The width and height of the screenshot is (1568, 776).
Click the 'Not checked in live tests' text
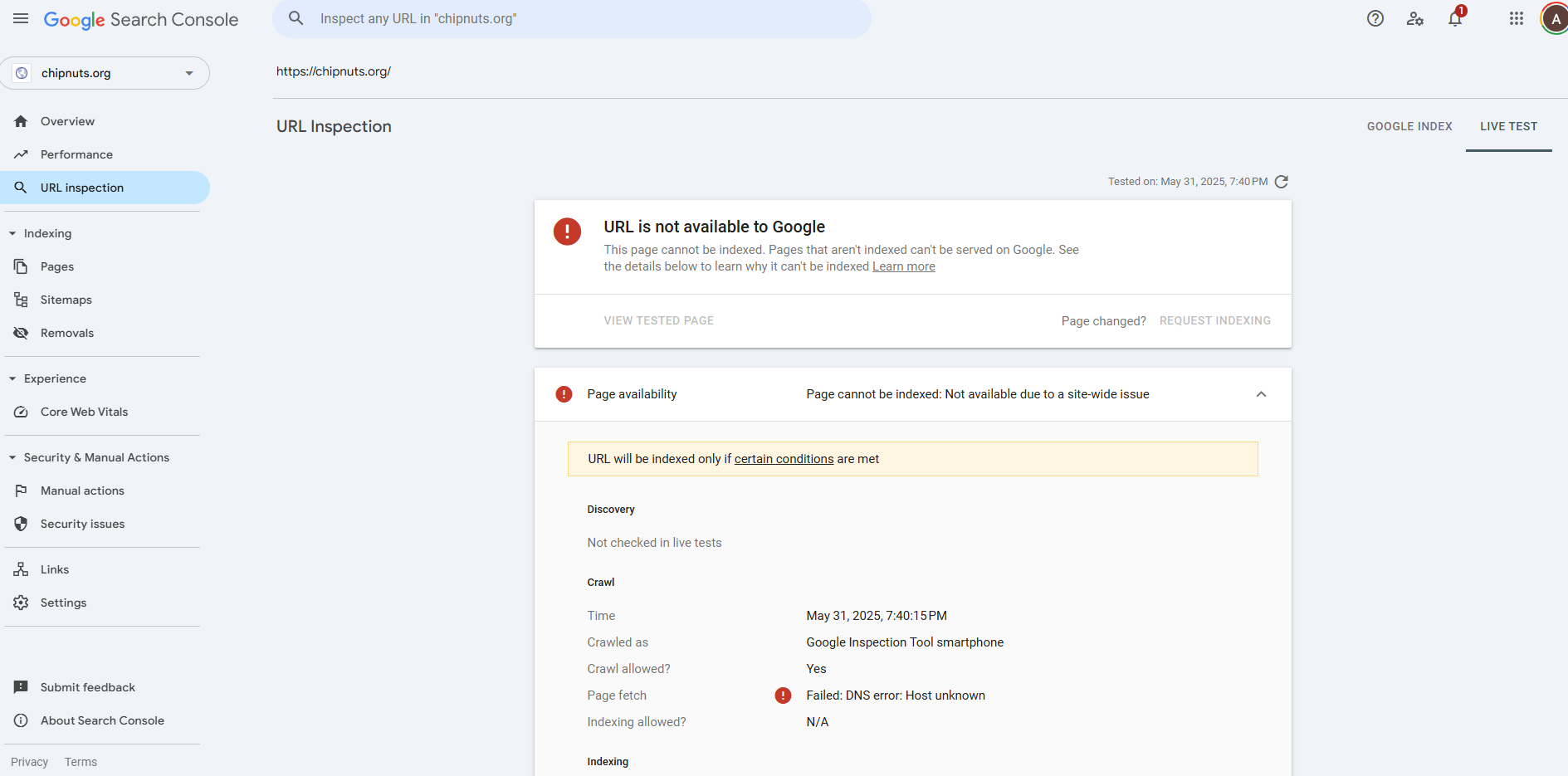pos(654,543)
